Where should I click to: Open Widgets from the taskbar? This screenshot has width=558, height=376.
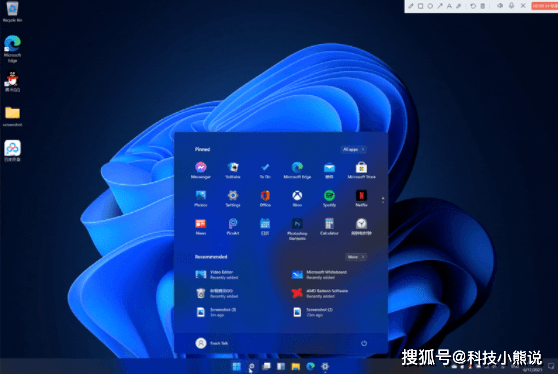point(281,366)
